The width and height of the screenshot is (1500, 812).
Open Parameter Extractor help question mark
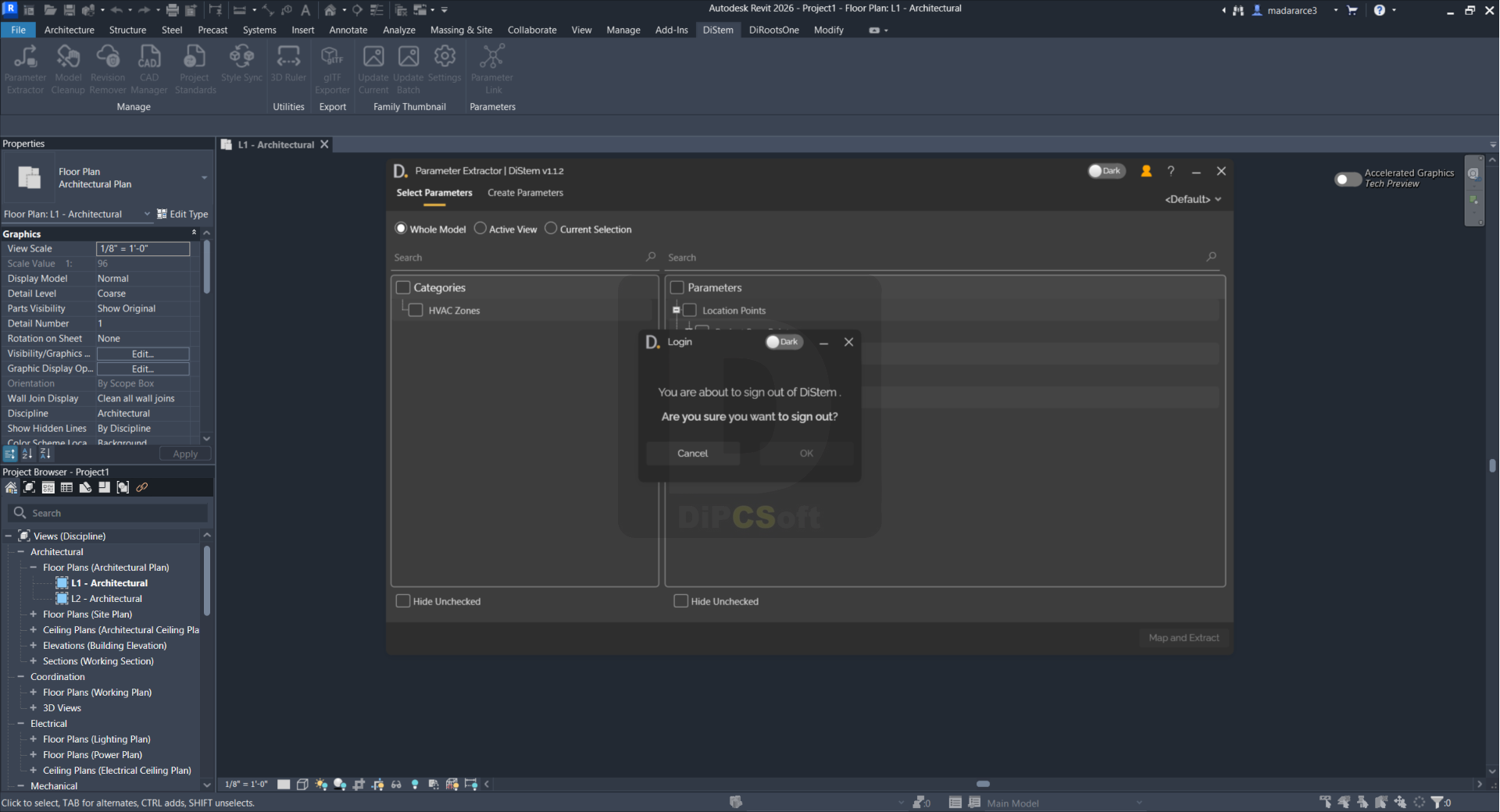click(x=1170, y=171)
